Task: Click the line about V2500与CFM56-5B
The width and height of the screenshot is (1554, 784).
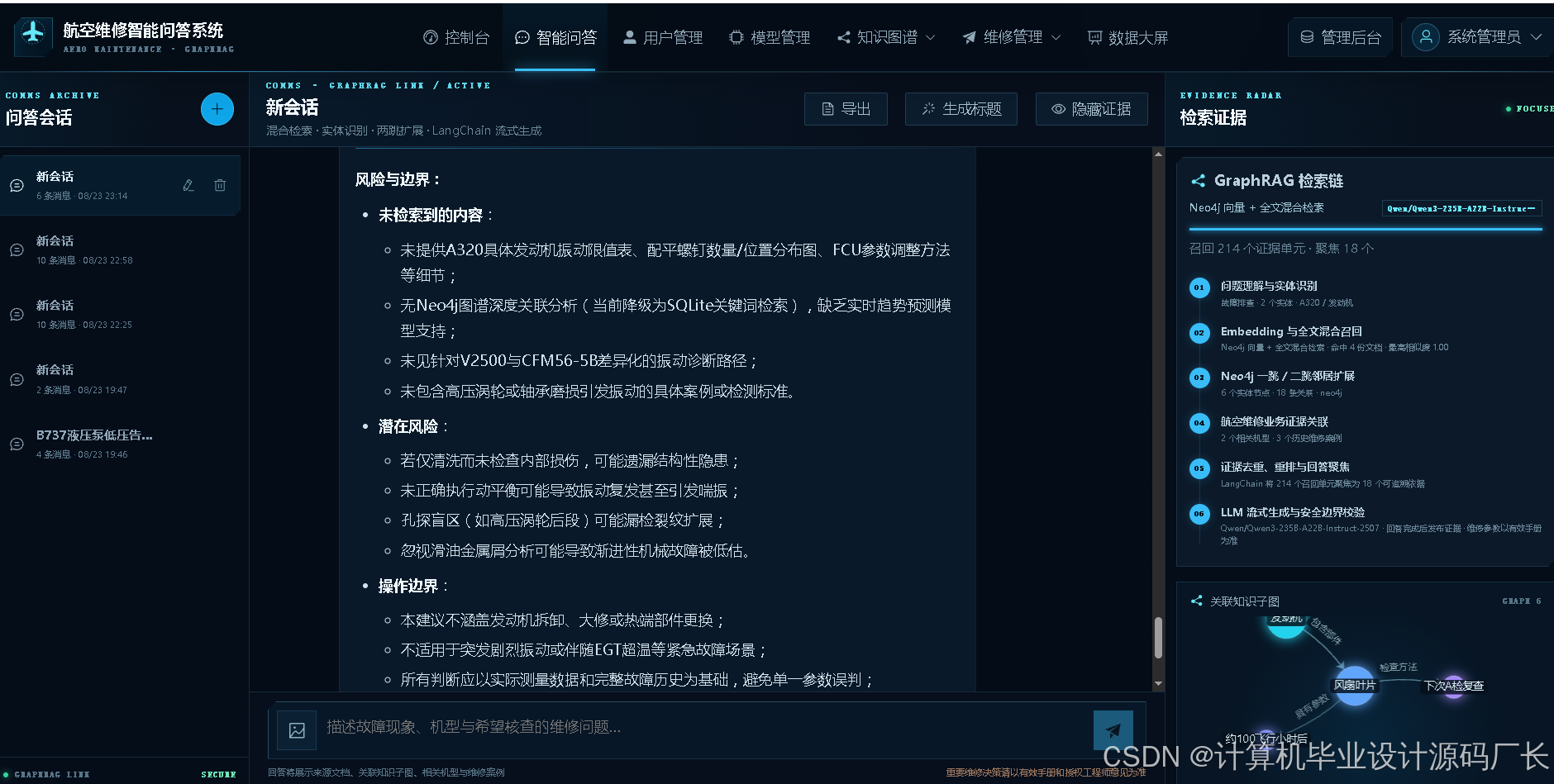Action: click(578, 361)
